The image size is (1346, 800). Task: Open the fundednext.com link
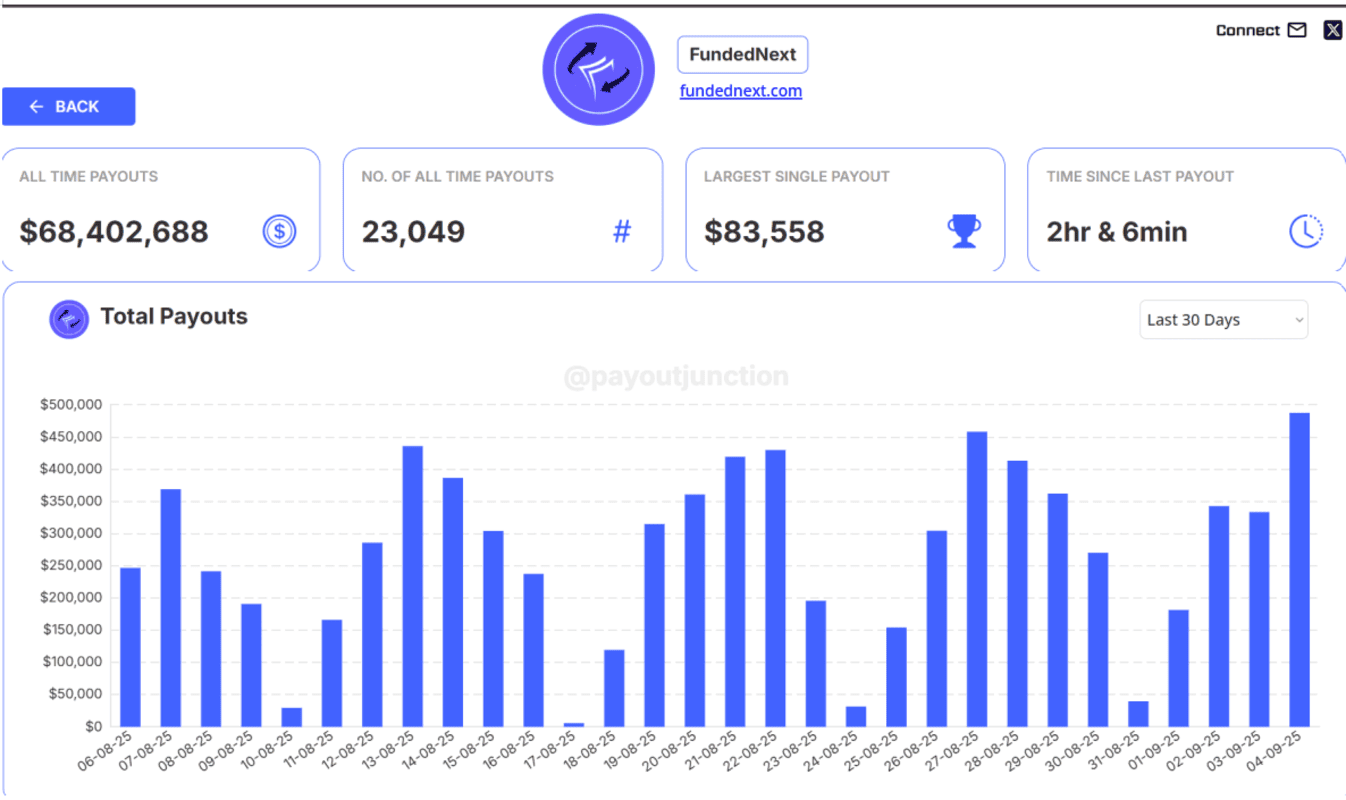coord(741,91)
